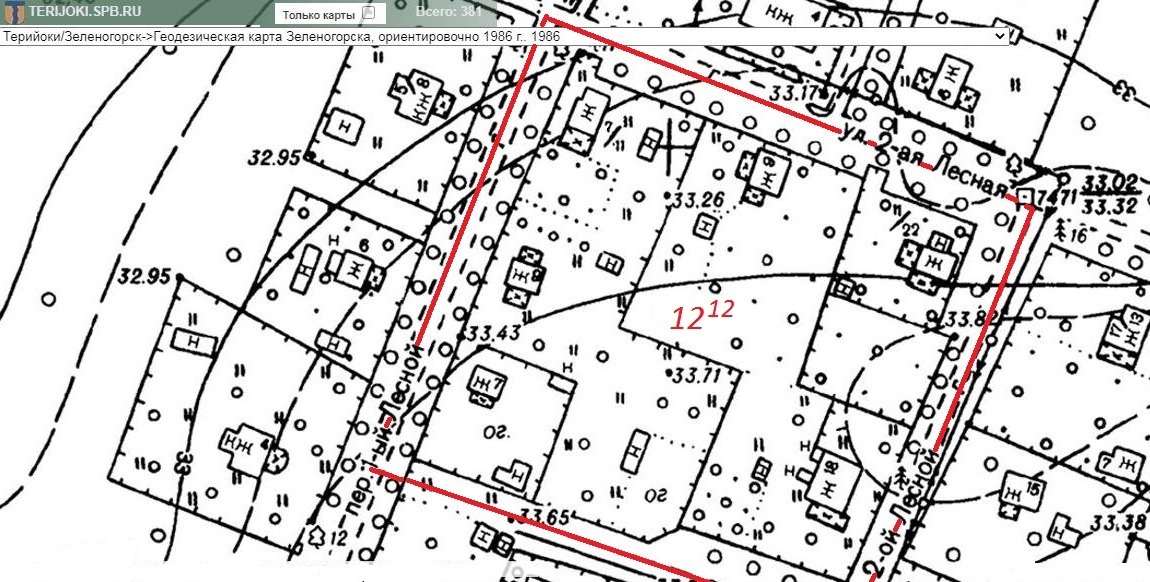Image resolution: width=1150 pixels, height=582 pixels.
Task: Click the survey point marker 7471
Action: point(1027,194)
